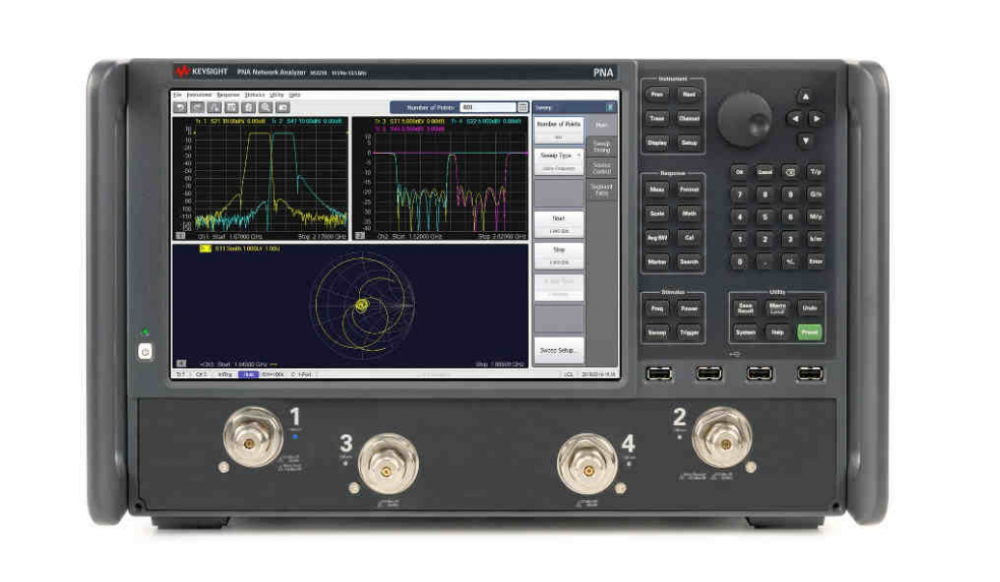Switch to the Sweep Timing tab
Screen dimensions: 1000x582
601,147
